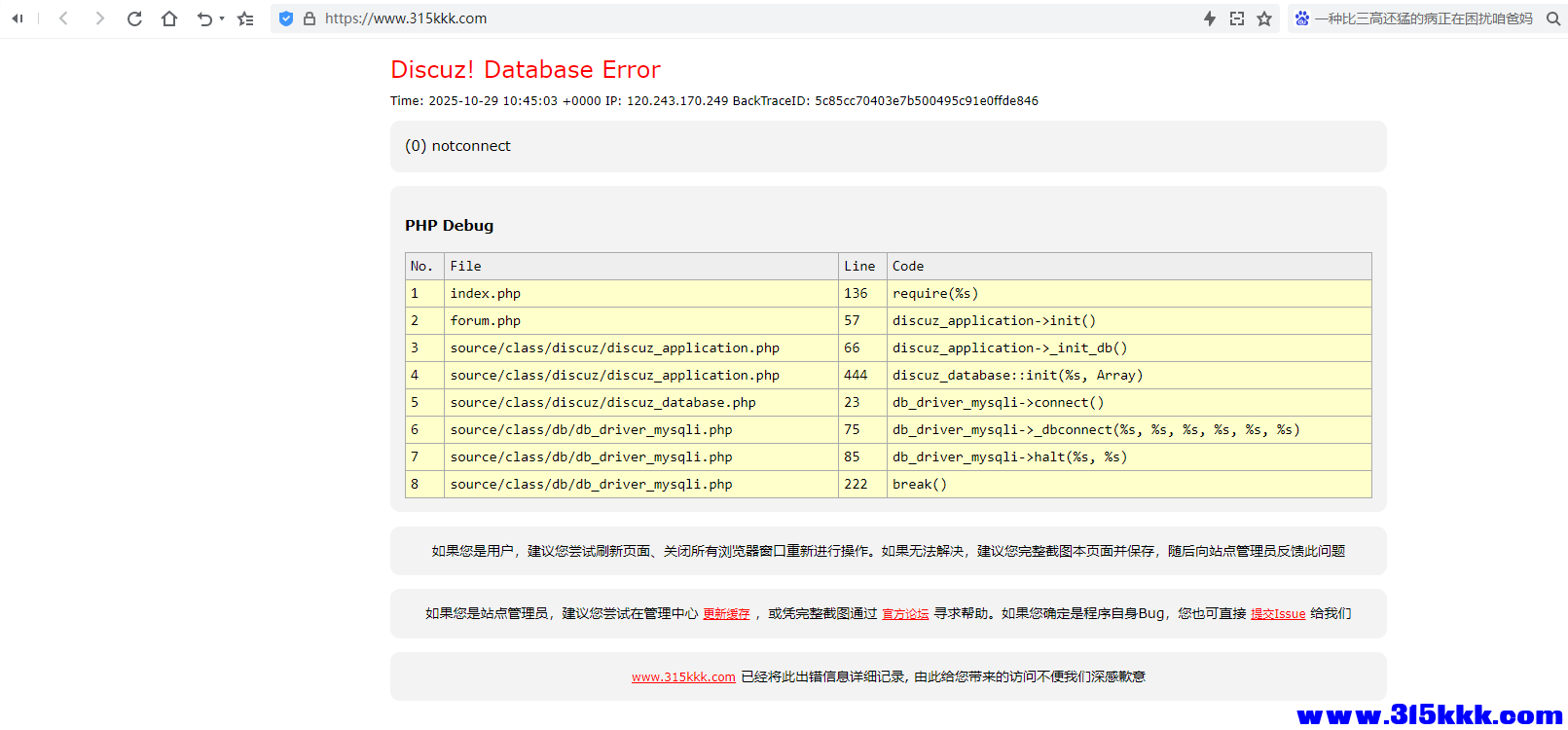Image resolution: width=1568 pixels, height=730 pixels.
Task: Click the Time and BackTraceID line
Action: point(714,101)
